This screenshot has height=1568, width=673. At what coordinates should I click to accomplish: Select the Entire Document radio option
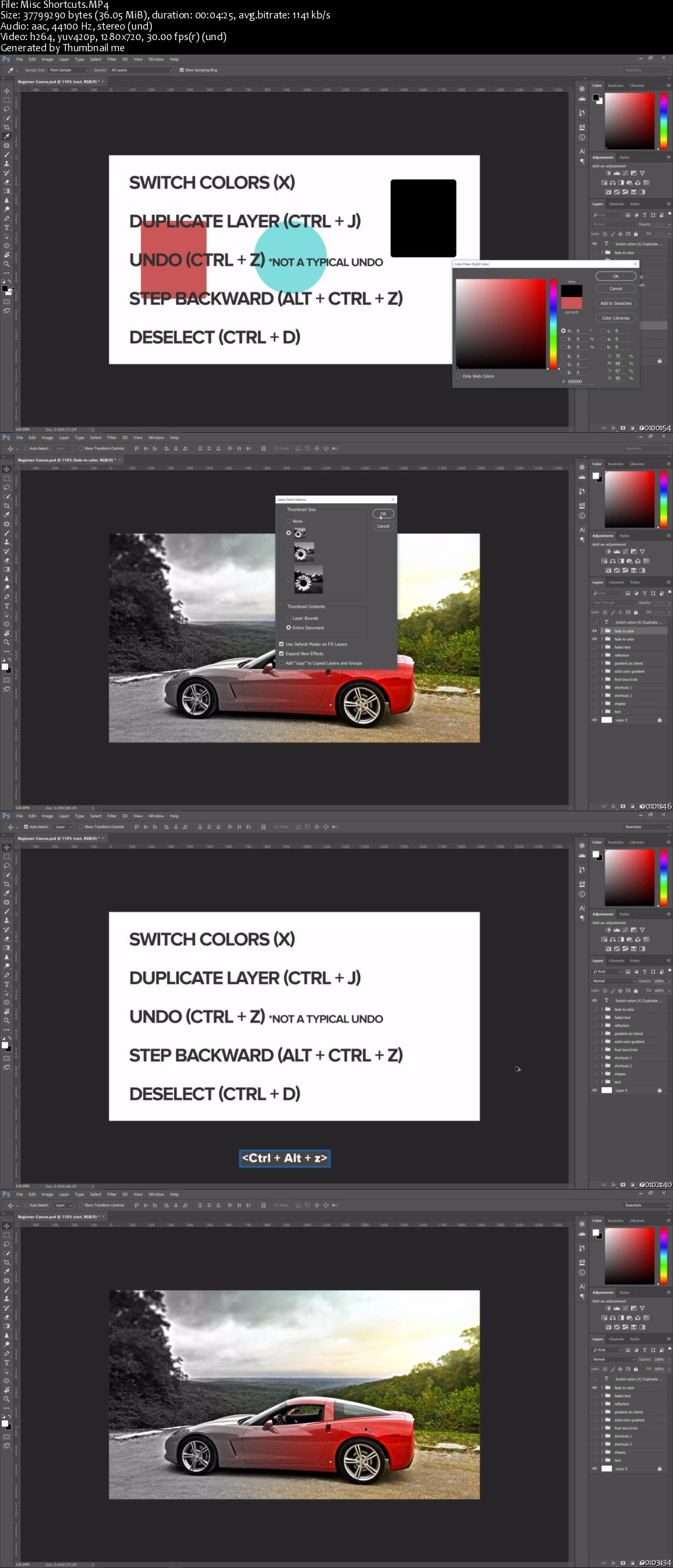pos(289,627)
